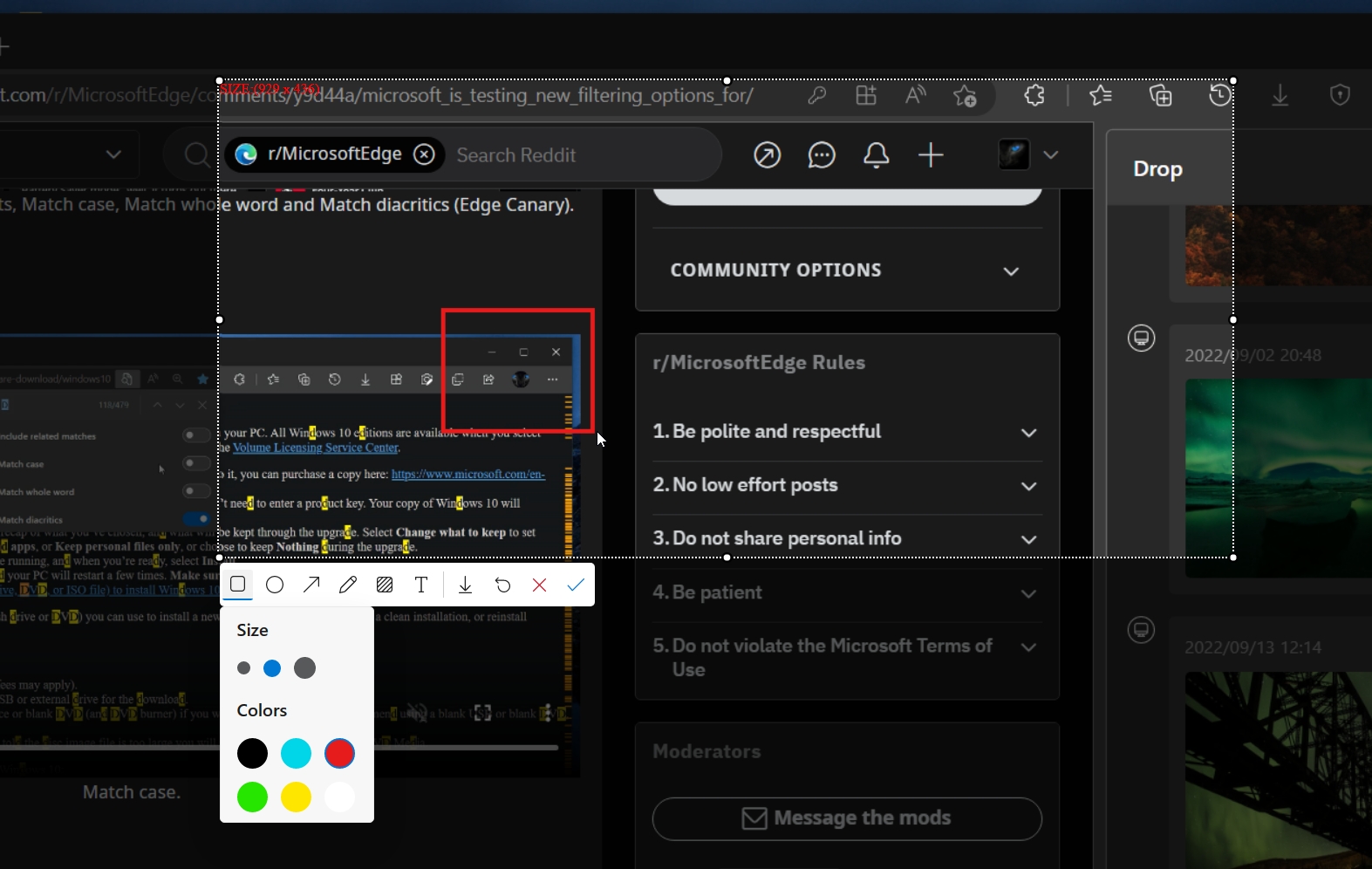Open Edge browsing History
The width and height of the screenshot is (1372, 869).
(1220, 95)
